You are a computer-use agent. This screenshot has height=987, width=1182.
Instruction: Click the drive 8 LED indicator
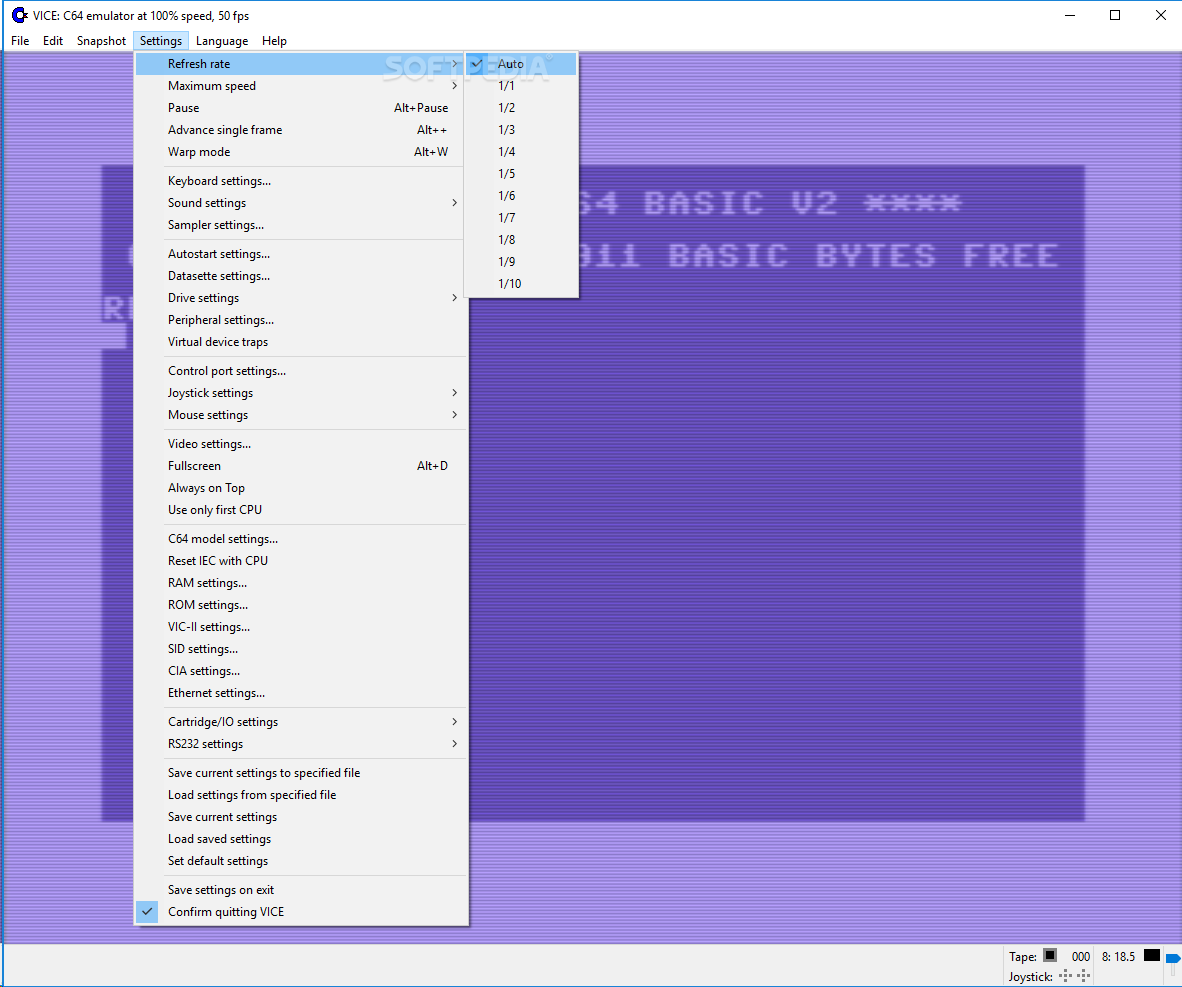[1151, 955]
